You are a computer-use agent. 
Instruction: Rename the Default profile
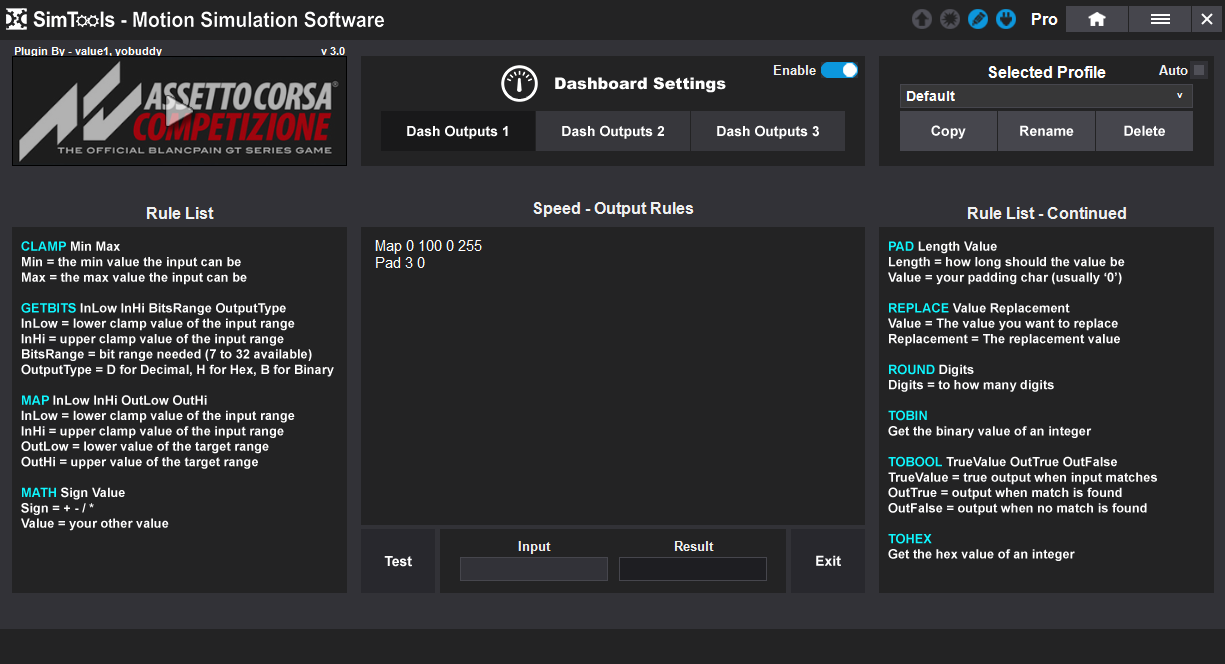tap(1046, 131)
